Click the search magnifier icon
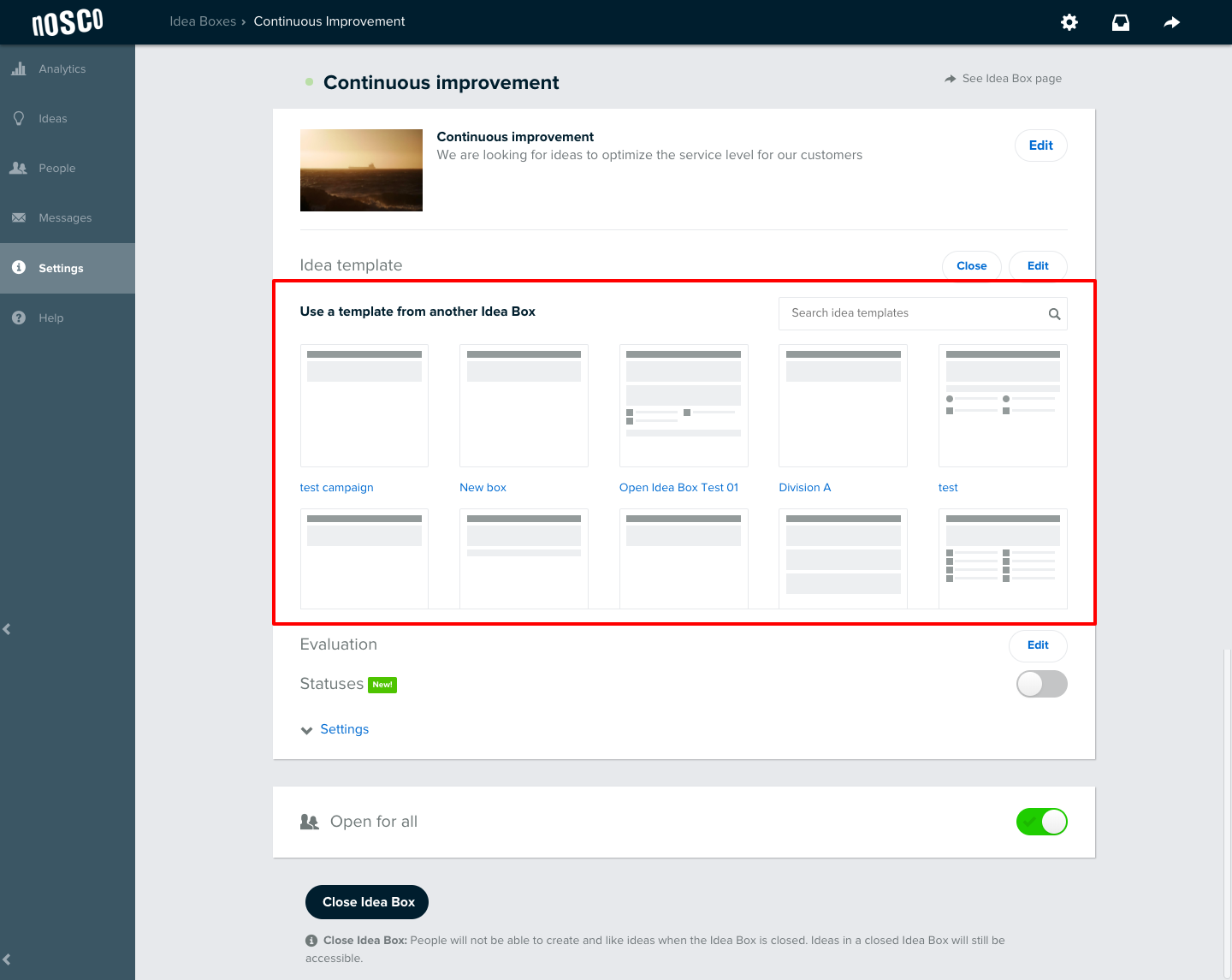The image size is (1232, 980). click(x=1055, y=314)
